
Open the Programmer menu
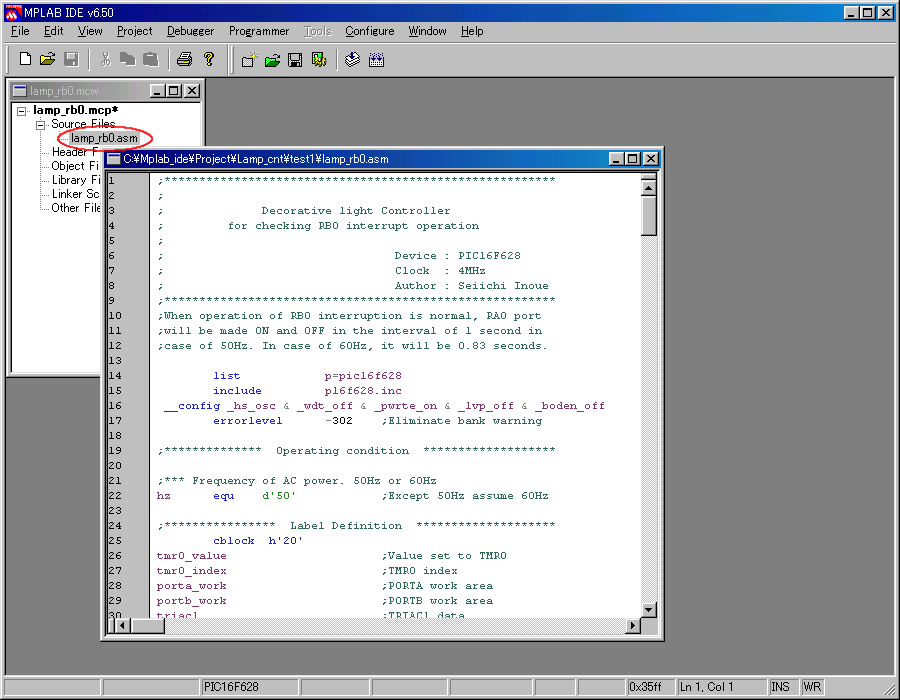pyautogui.click(x=259, y=31)
